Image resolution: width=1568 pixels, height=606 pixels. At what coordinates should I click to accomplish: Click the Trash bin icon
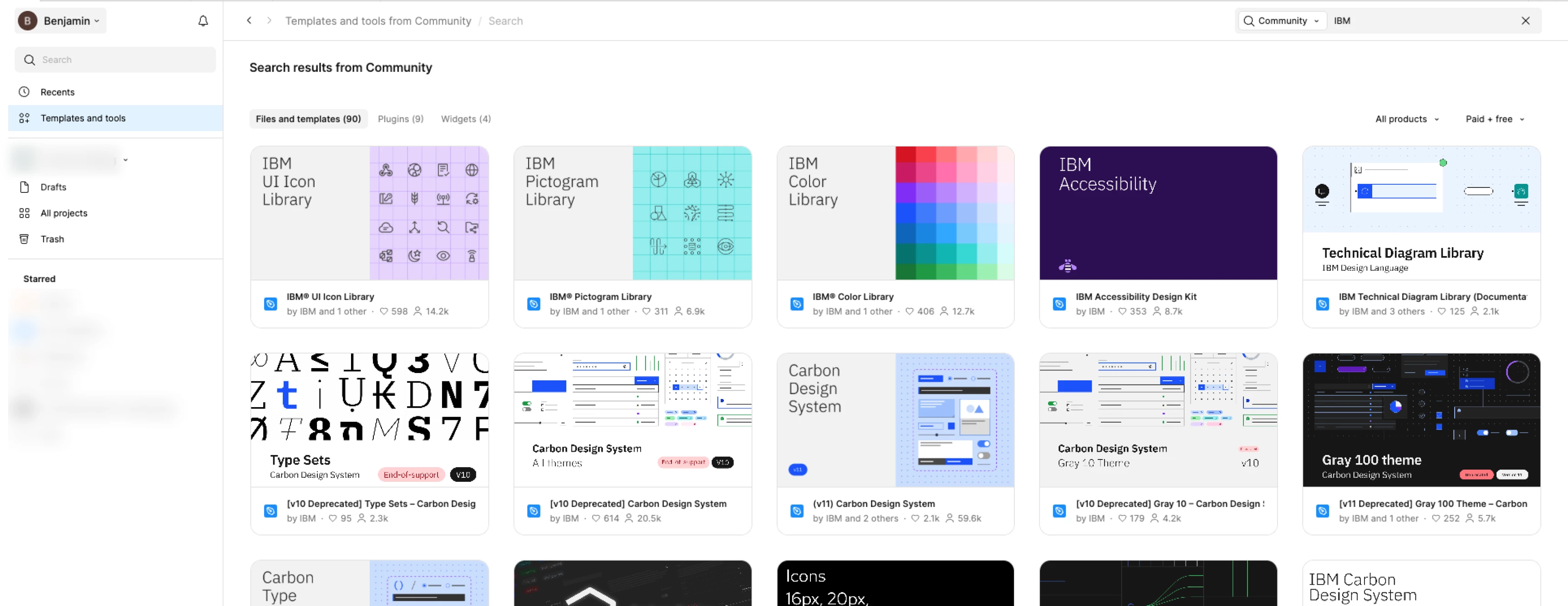tap(24, 239)
